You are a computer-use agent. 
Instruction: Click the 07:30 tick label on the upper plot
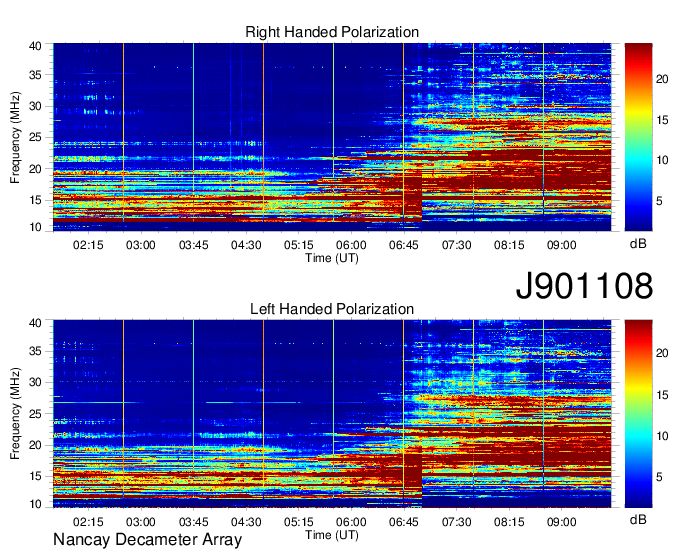click(457, 245)
